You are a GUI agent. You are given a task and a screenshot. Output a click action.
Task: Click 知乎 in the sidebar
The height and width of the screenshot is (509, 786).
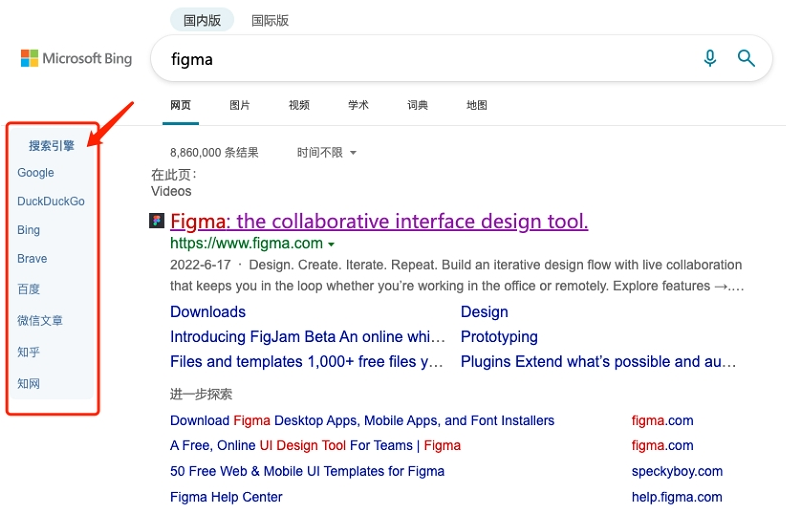point(29,352)
